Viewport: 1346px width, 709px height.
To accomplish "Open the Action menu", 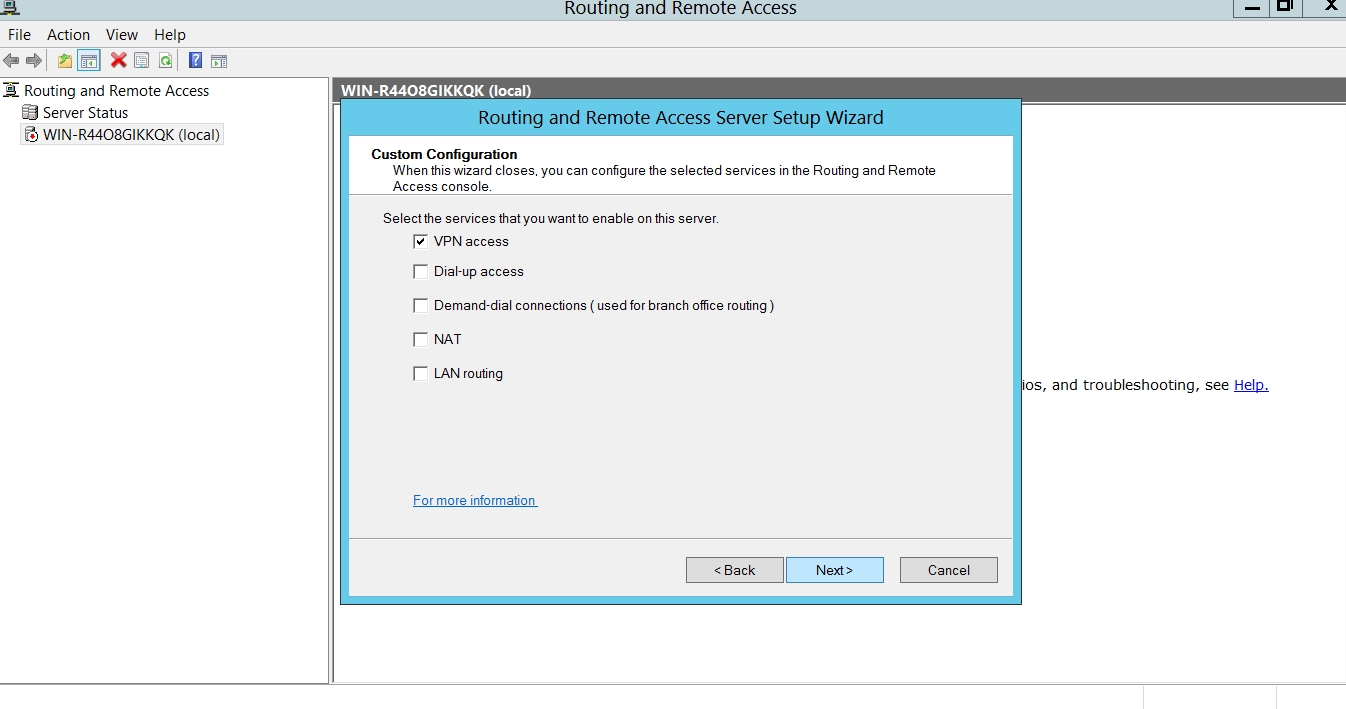I will pos(68,35).
